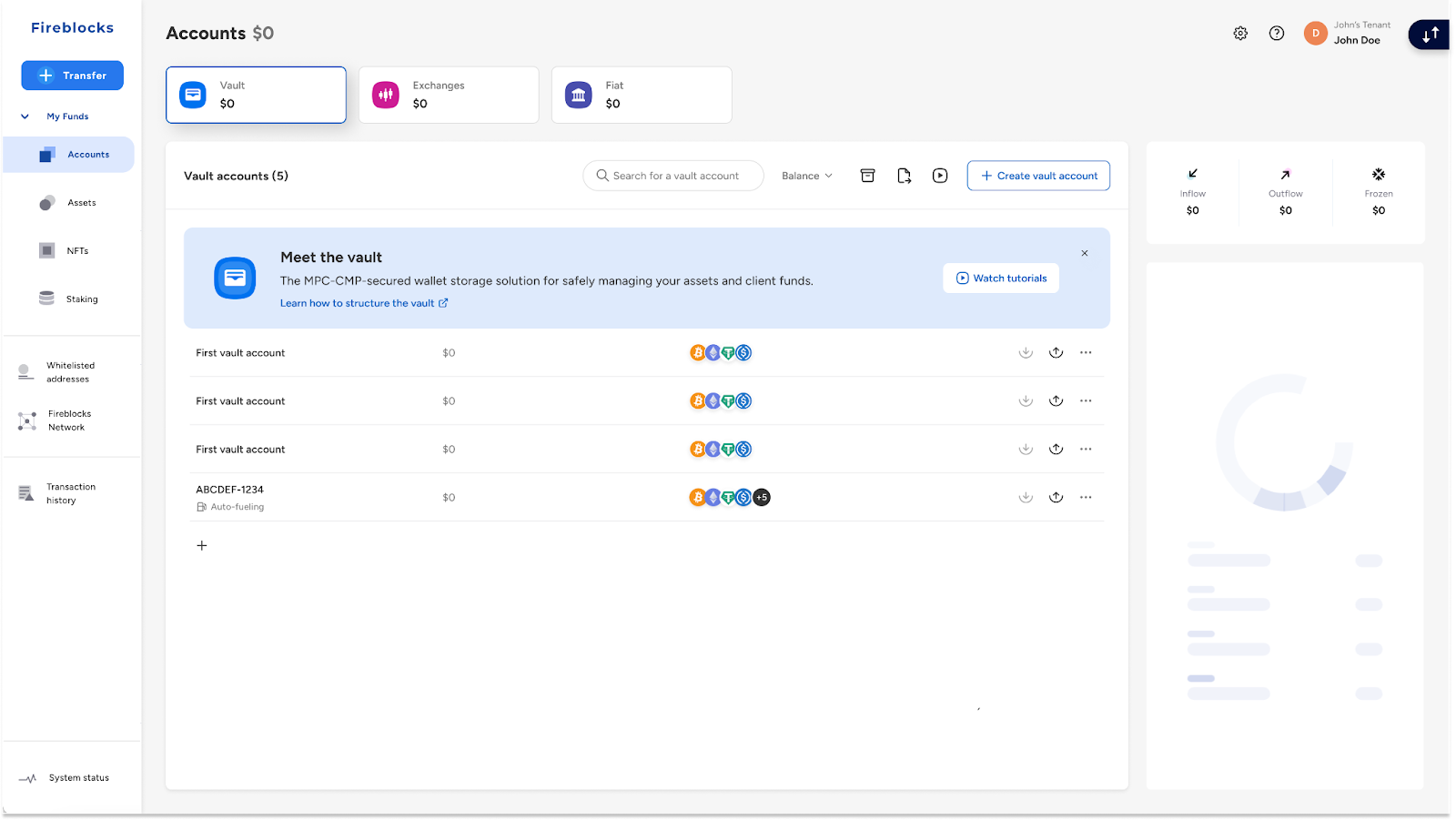Click the Inflow $0 stat
1456x820 pixels.
[1192, 193]
